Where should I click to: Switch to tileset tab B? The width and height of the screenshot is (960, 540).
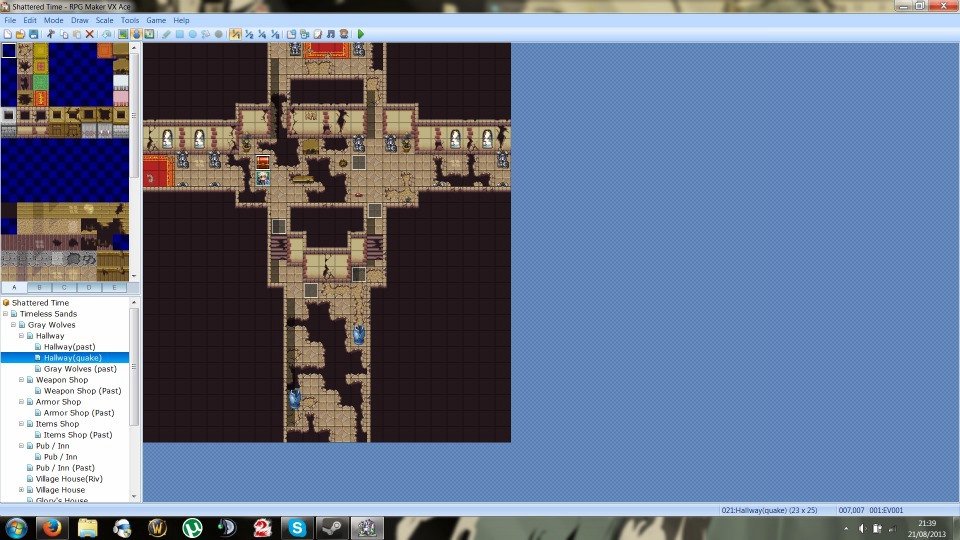pos(39,287)
